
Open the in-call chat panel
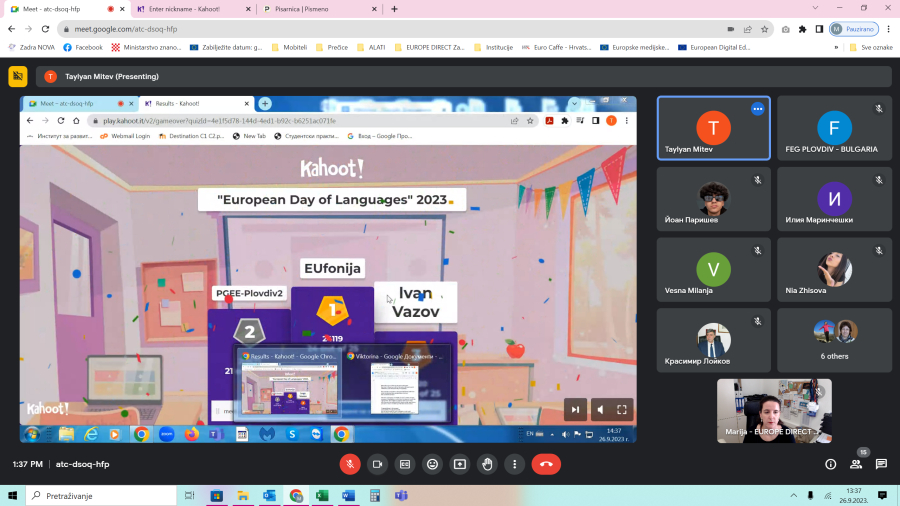(x=881, y=464)
